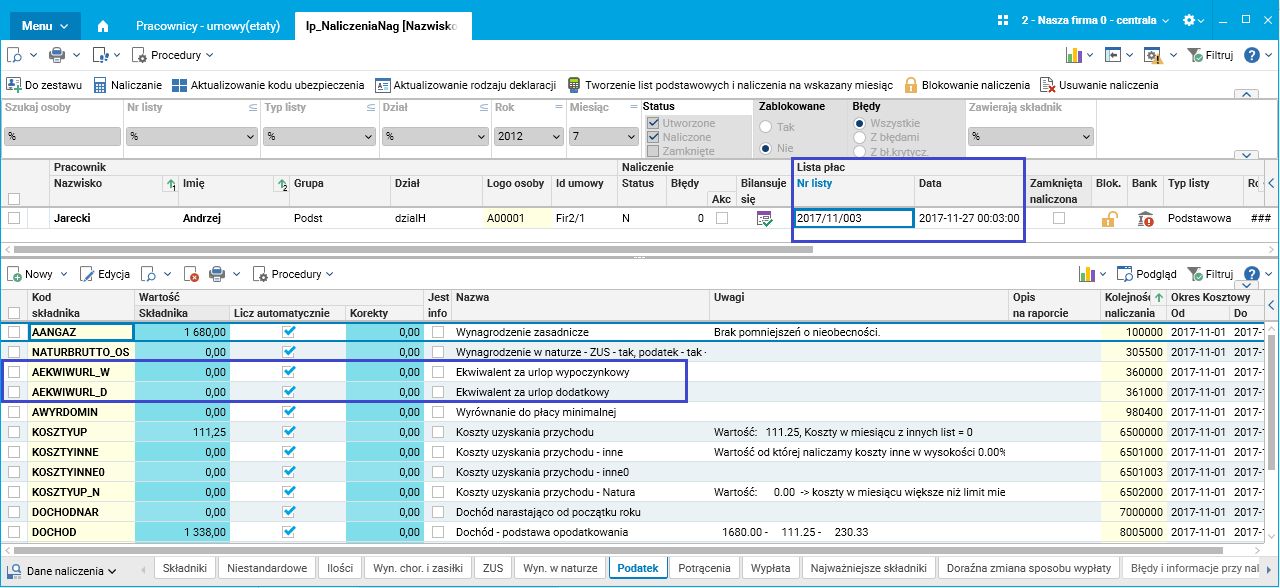Click the Do zestawu icon
The width and height of the screenshot is (1280, 588).
(14, 85)
